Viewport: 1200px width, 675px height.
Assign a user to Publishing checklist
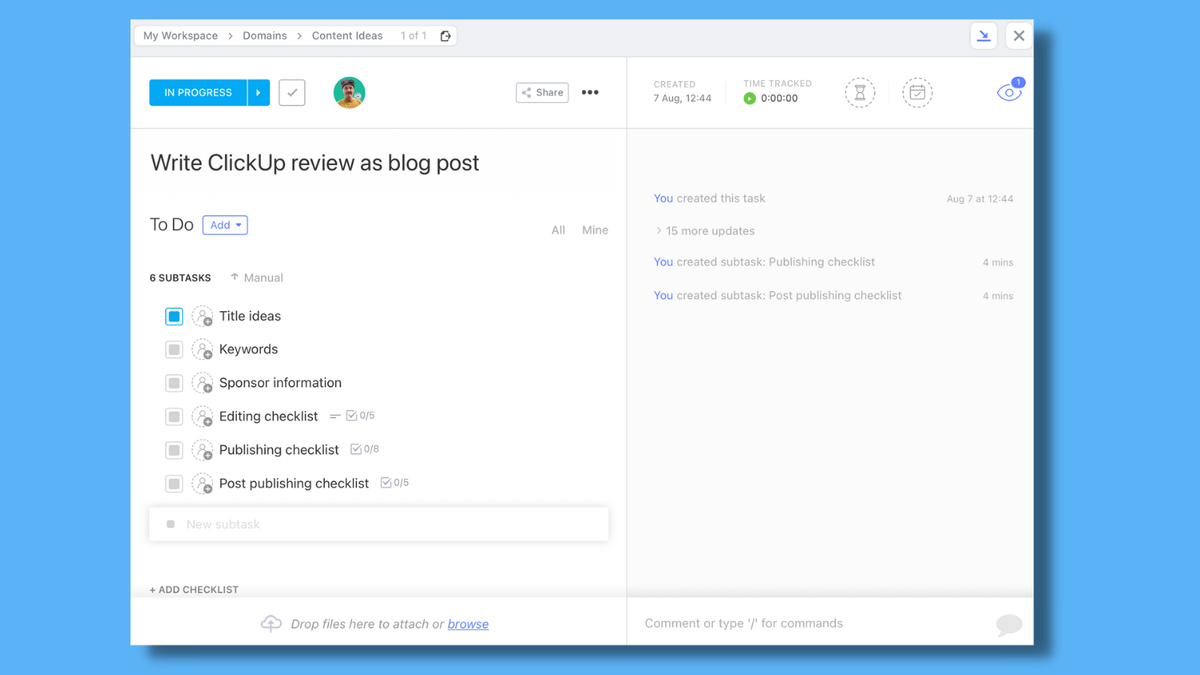(x=202, y=450)
